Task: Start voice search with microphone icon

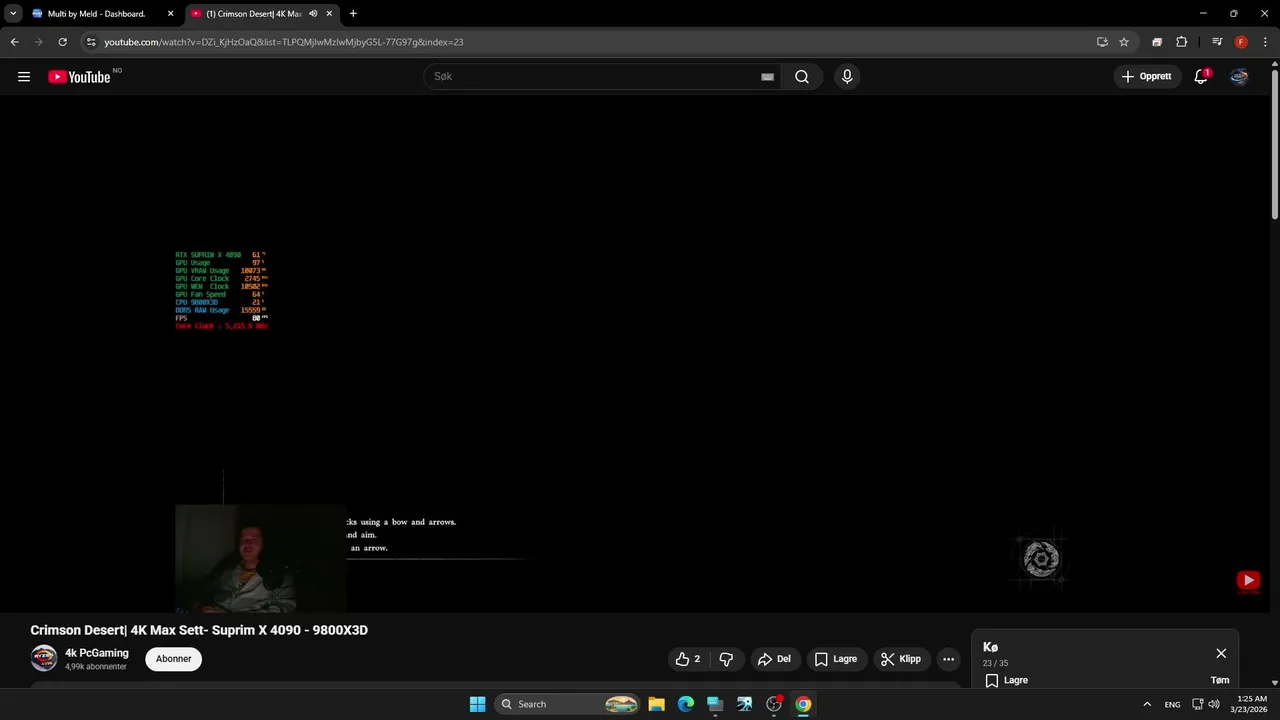Action: (x=847, y=77)
